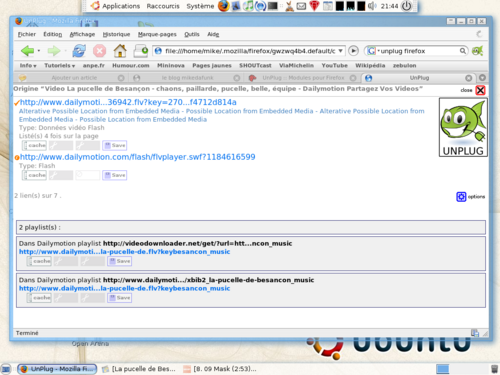Click the UnPlug printer-like toolbar icon
The height and width of the screenshot is (375, 500).
(x=141, y=51)
